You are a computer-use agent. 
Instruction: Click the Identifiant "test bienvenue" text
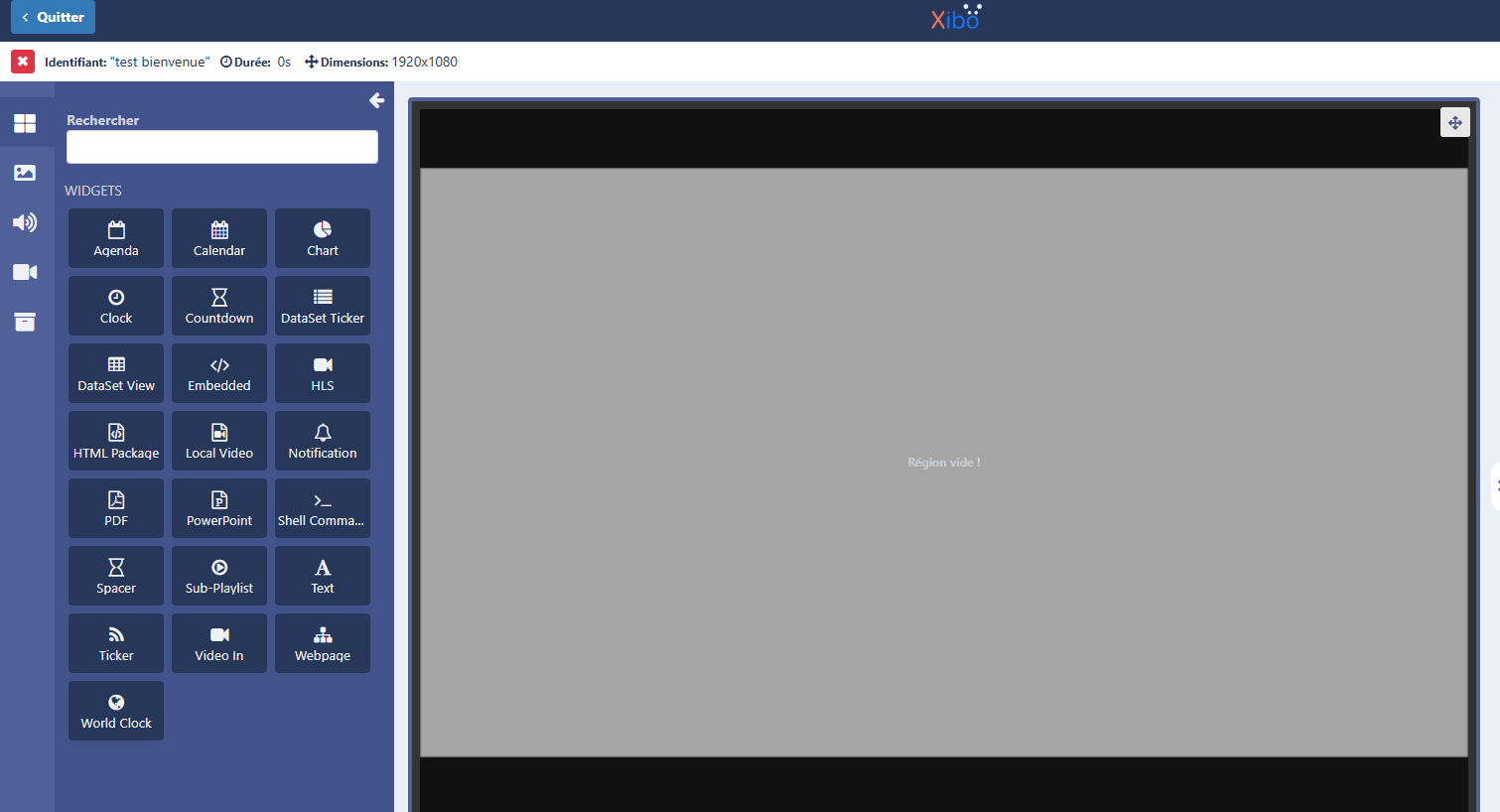pos(127,62)
